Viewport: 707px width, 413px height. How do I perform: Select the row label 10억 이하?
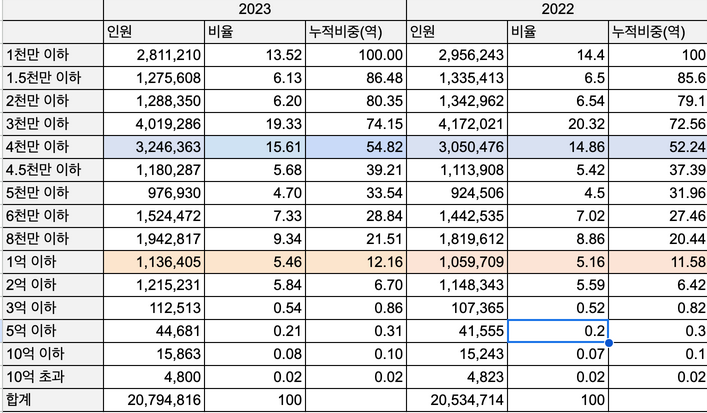point(53,354)
